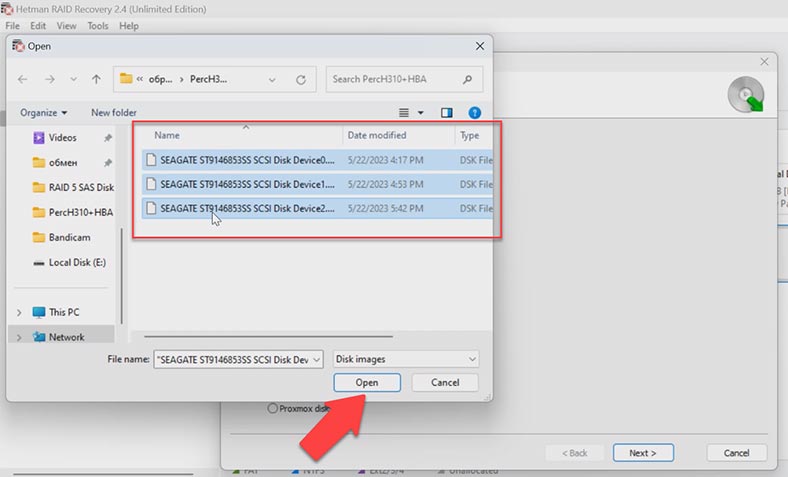
Task: Click the Device0 file icon
Action: 151,160
